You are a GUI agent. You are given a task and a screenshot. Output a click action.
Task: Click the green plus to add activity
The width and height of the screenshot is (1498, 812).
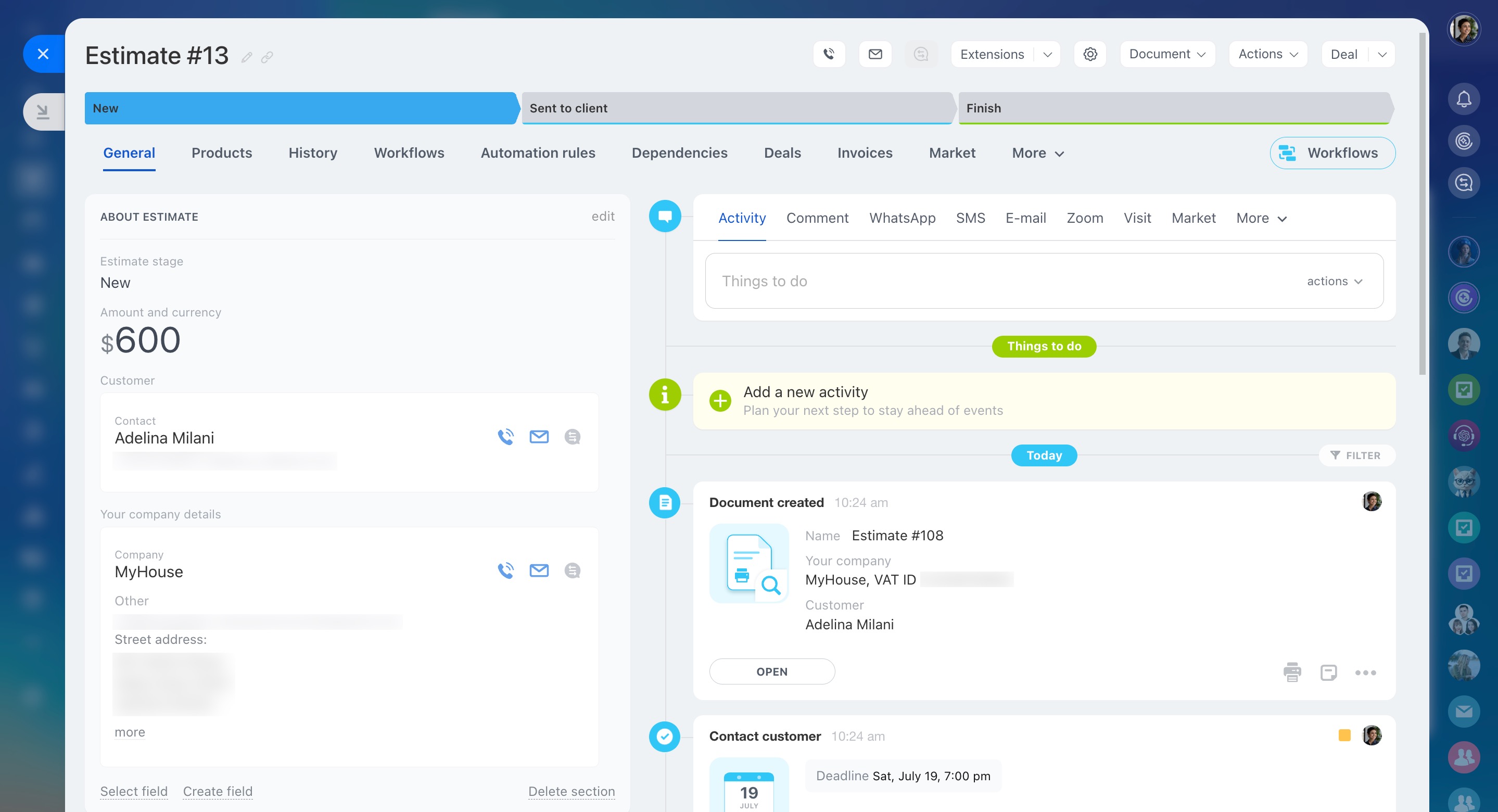(720, 401)
